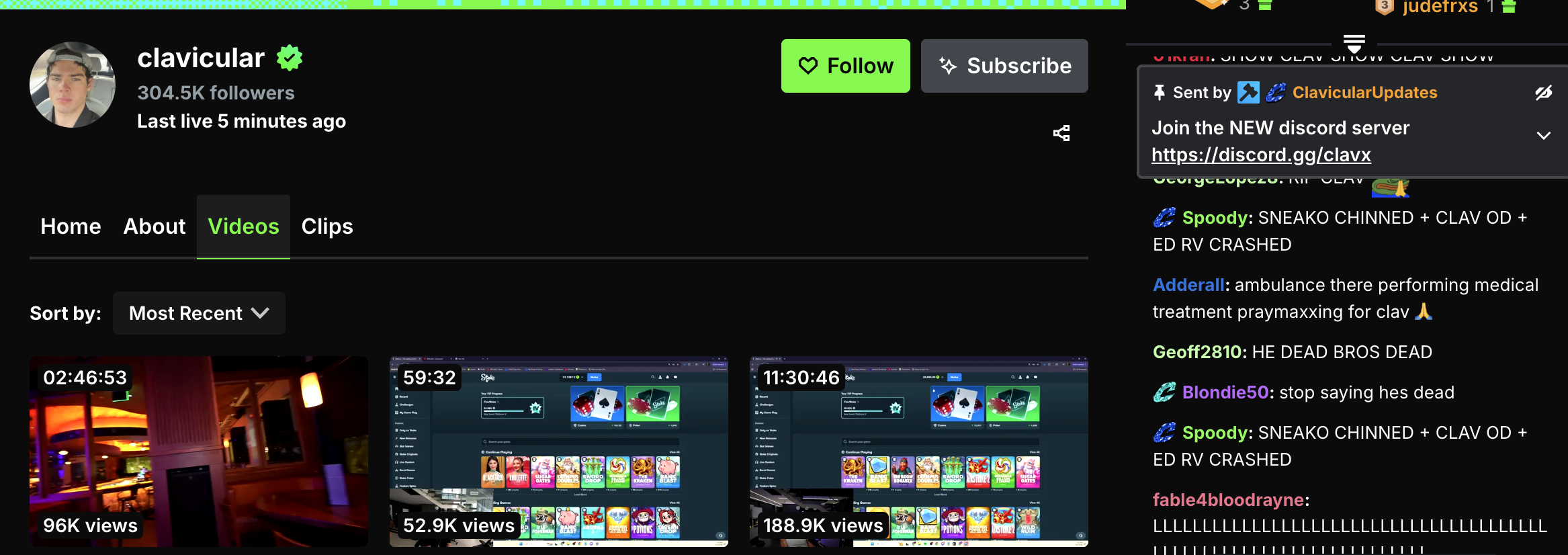Click the moderator badge next to ClavicularUpdates

[1248, 93]
